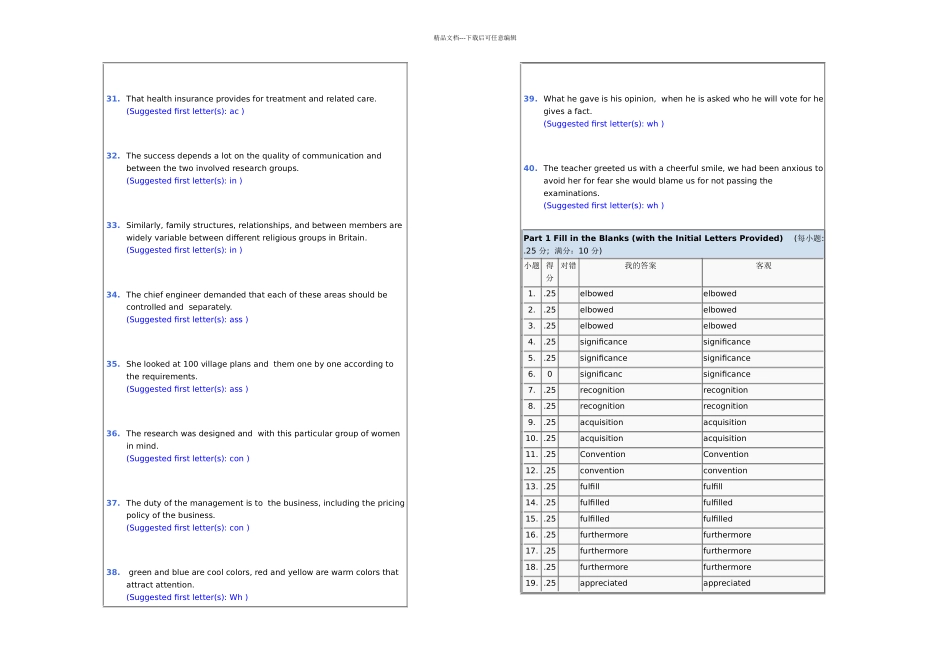
Task: Click question number 31
Action: point(113,99)
